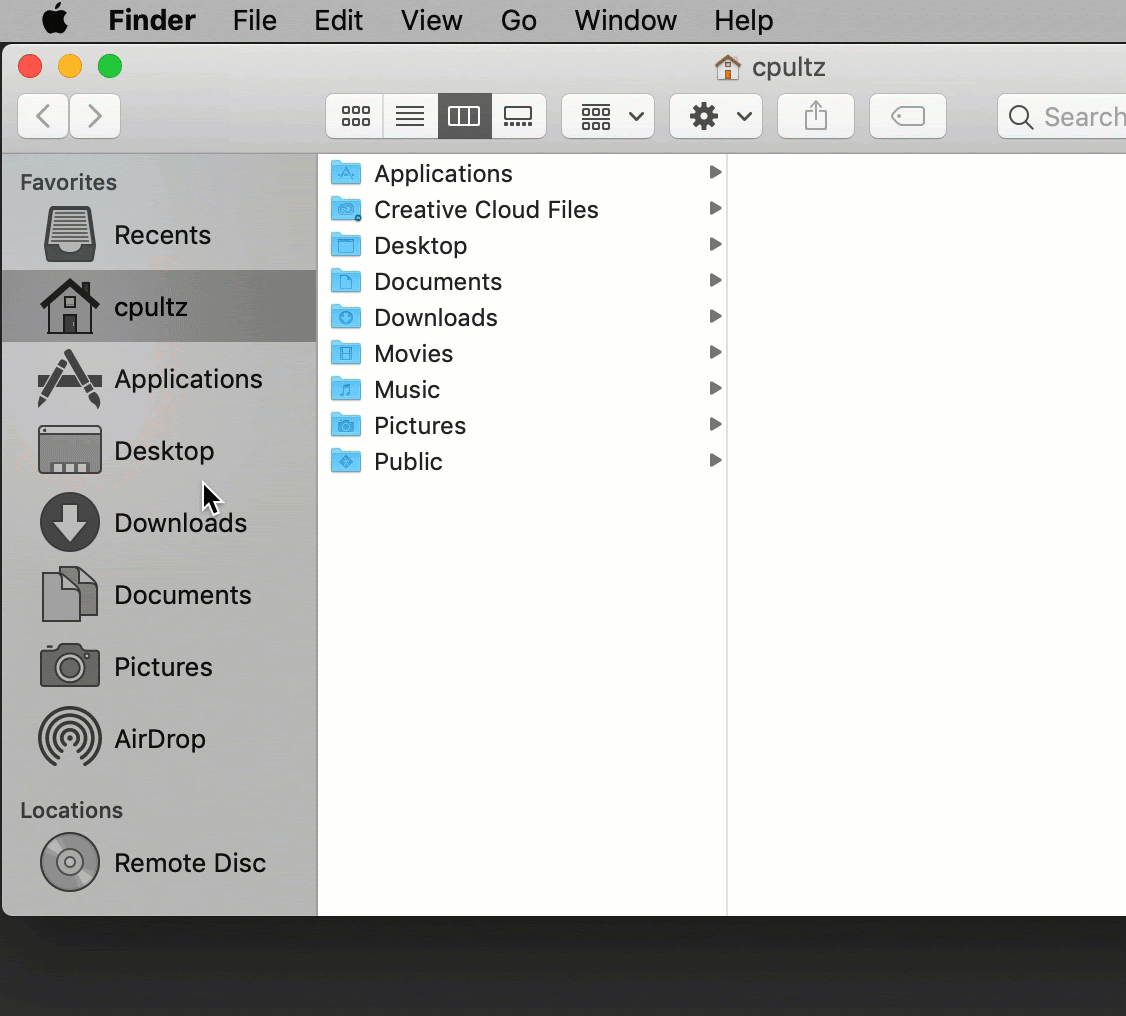Select the Recents label in Favorites
The image size is (1126, 1016).
162,235
